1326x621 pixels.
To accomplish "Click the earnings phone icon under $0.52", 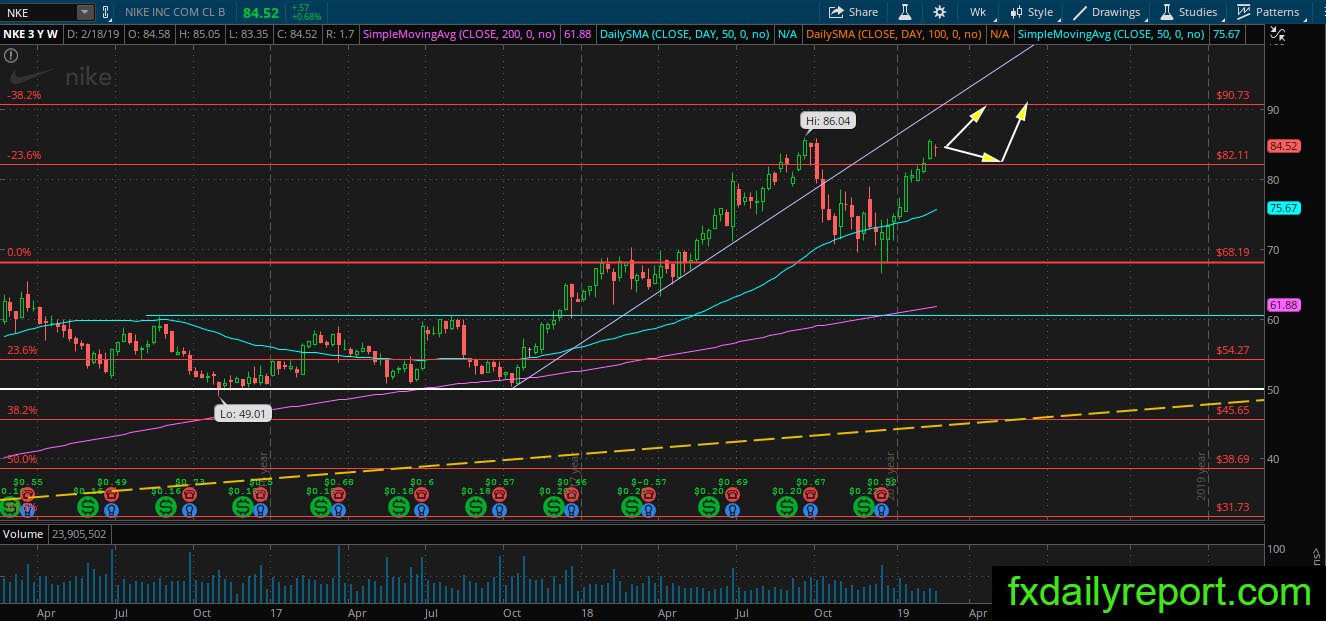I will [881, 494].
